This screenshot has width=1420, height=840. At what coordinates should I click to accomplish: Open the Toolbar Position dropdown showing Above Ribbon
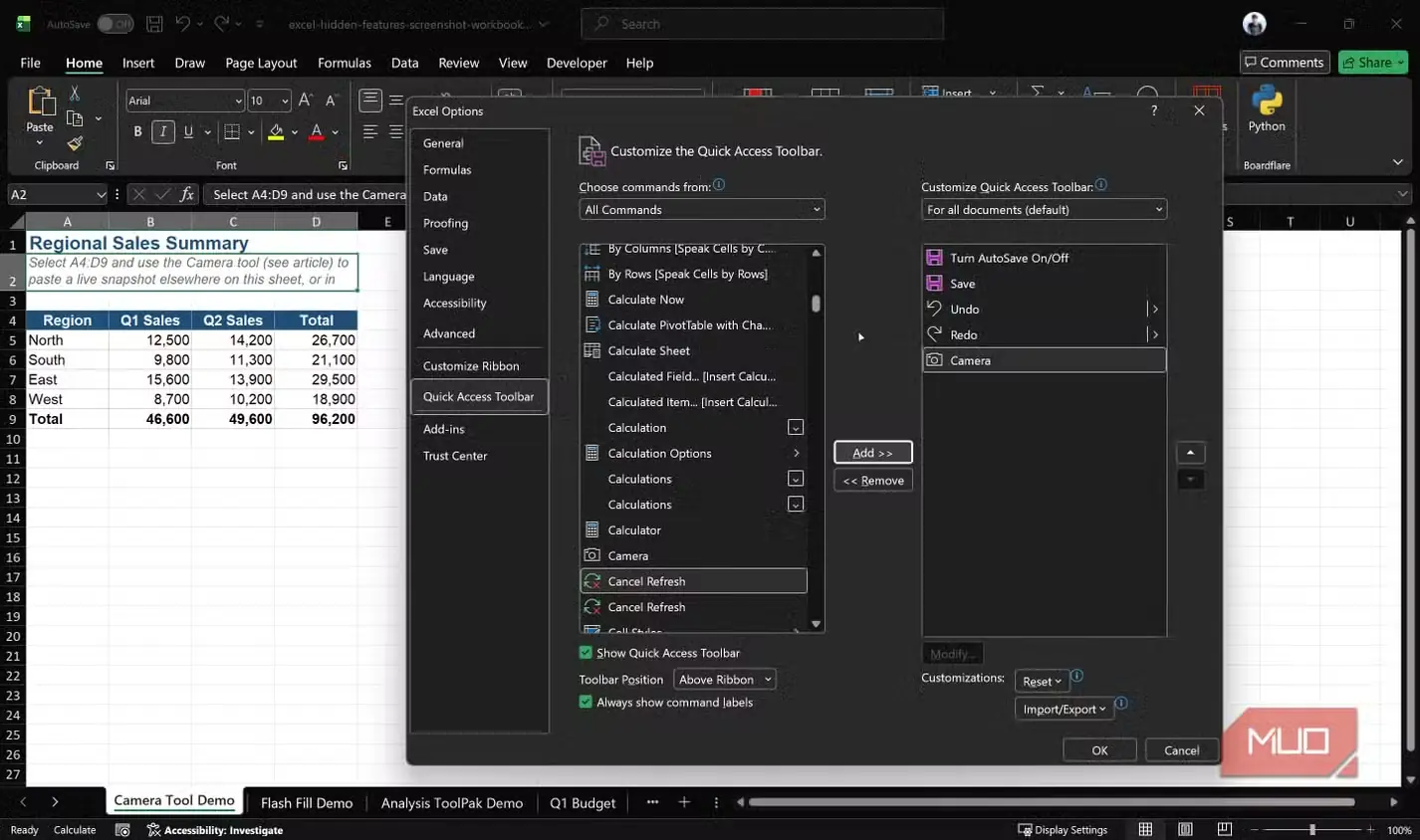(x=724, y=680)
